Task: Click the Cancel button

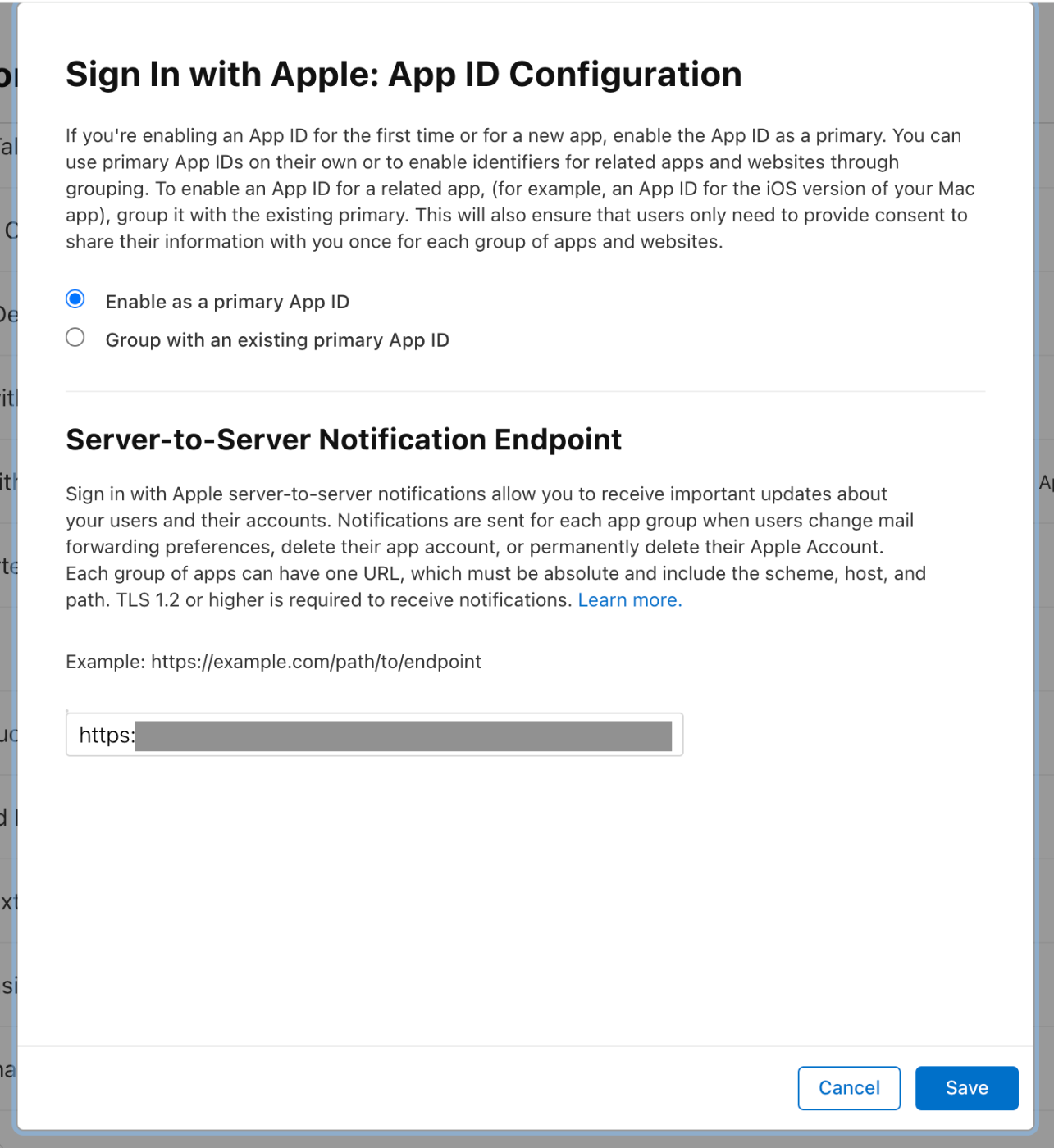Action: tap(849, 1088)
